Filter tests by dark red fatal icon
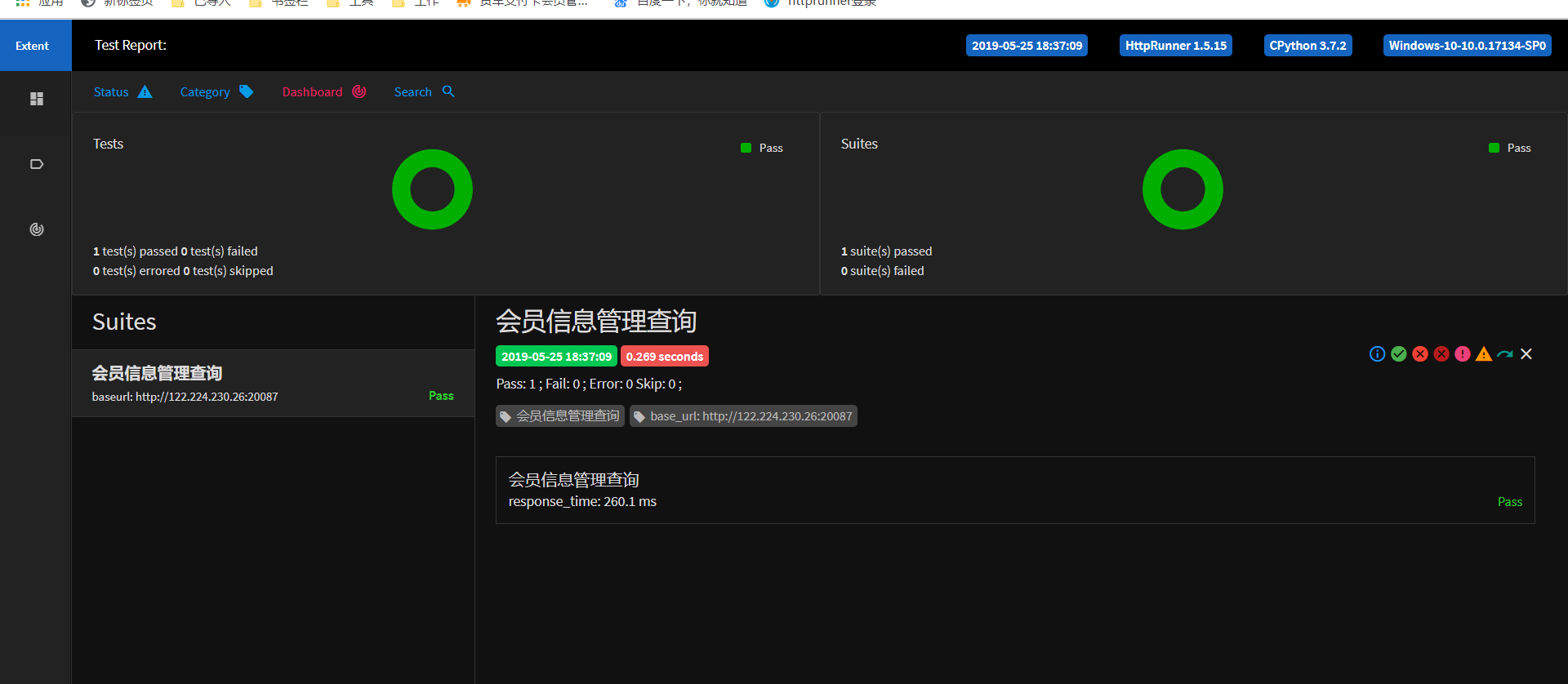This screenshot has width=1568, height=684. point(1441,353)
